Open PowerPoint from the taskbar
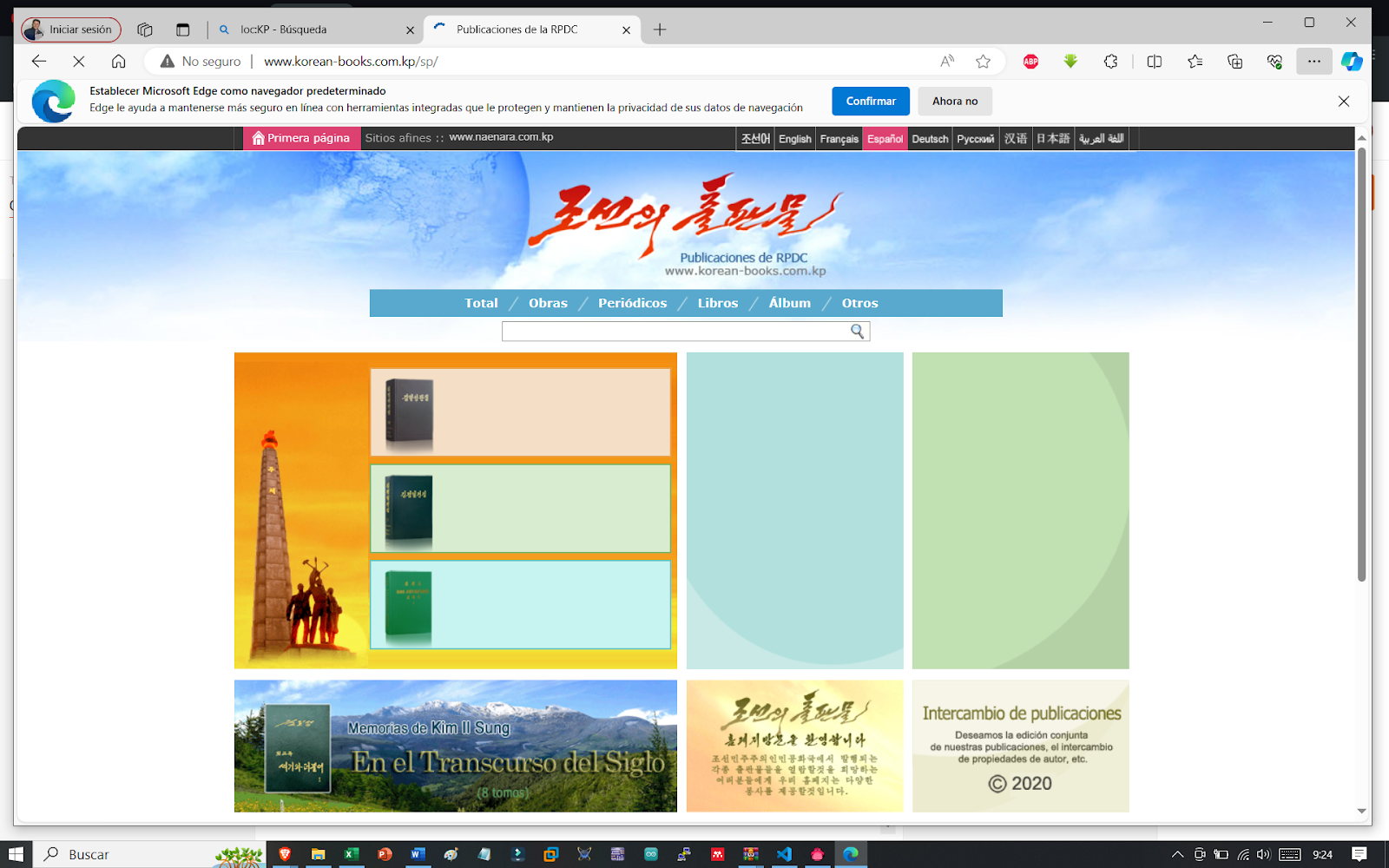The width and height of the screenshot is (1389, 868). pyautogui.click(x=385, y=854)
